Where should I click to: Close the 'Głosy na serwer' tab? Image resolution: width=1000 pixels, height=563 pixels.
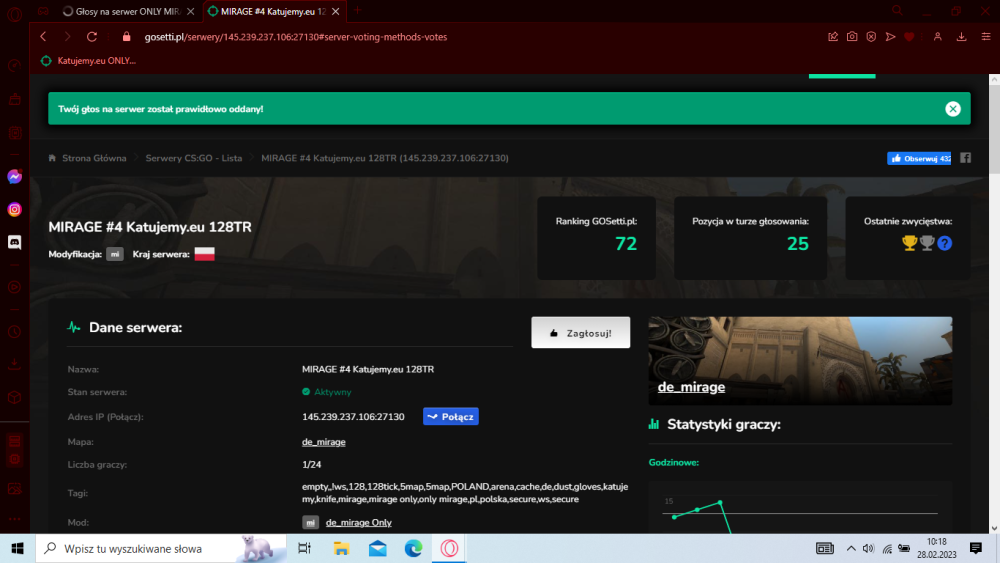pyautogui.click(x=190, y=11)
